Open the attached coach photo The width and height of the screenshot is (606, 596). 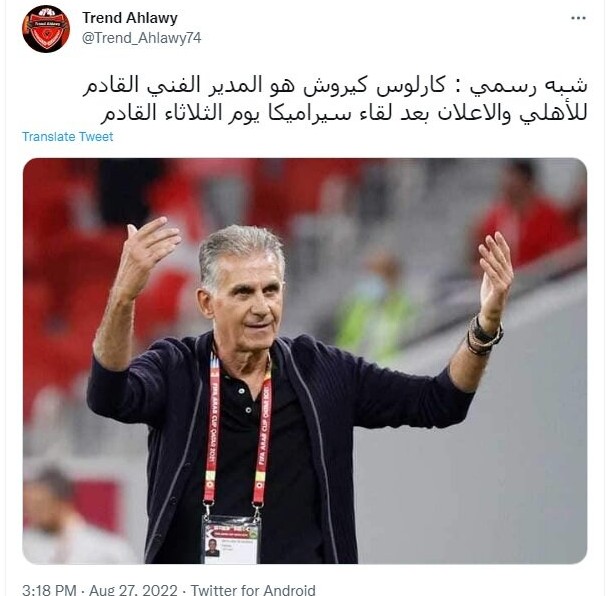click(305, 361)
